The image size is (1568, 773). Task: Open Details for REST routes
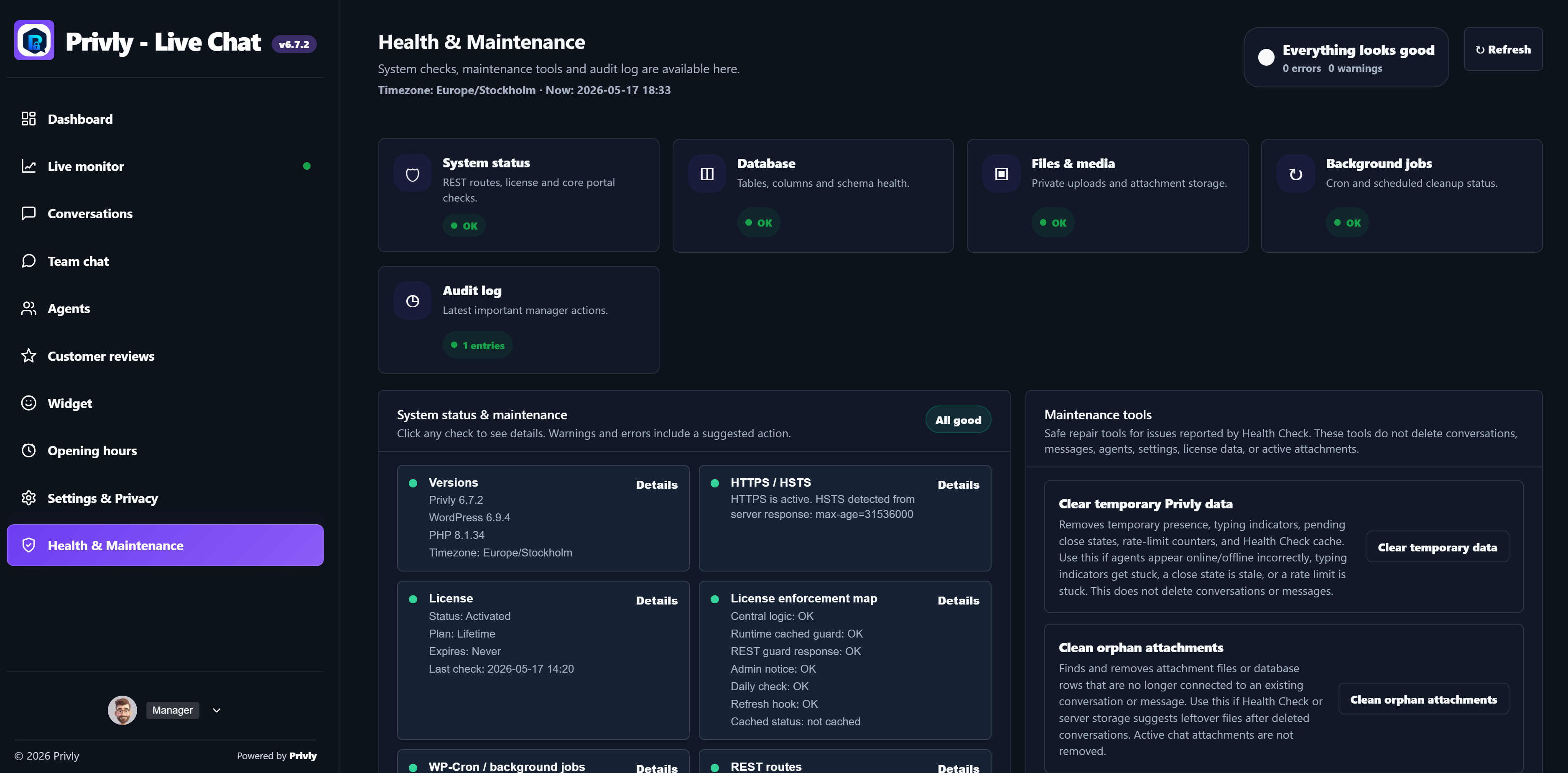pyautogui.click(x=958, y=768)
